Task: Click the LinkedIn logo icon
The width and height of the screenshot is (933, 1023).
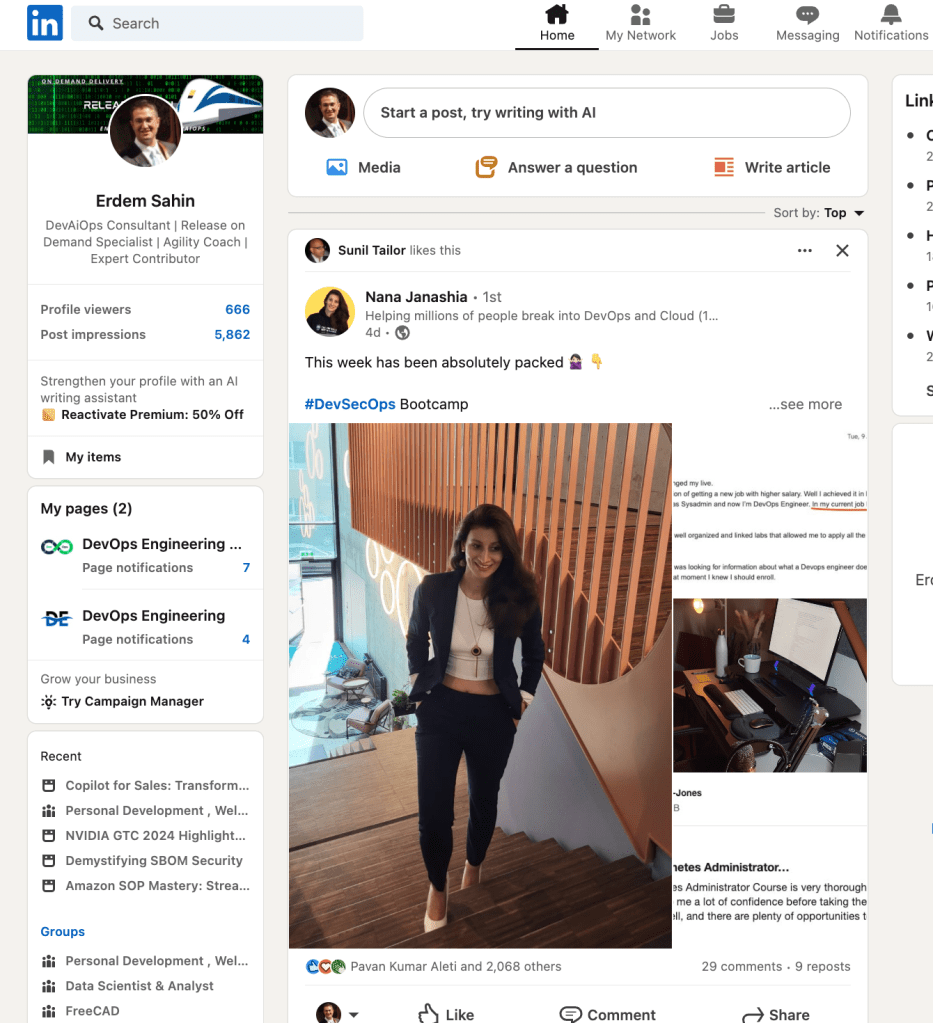Action: click(45, 23)
